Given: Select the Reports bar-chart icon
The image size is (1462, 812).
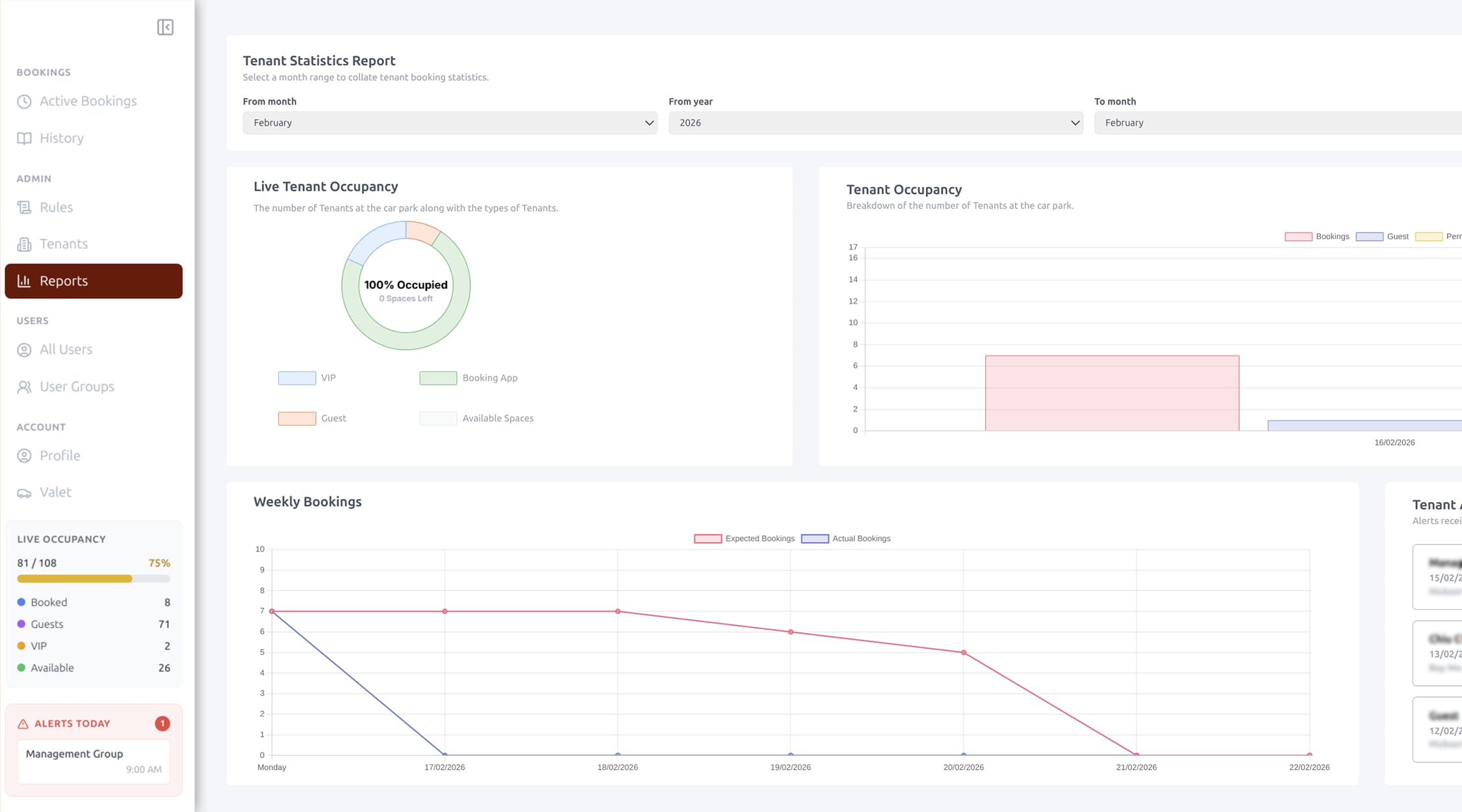Looking at the screenshot, I should click(23, 281).
